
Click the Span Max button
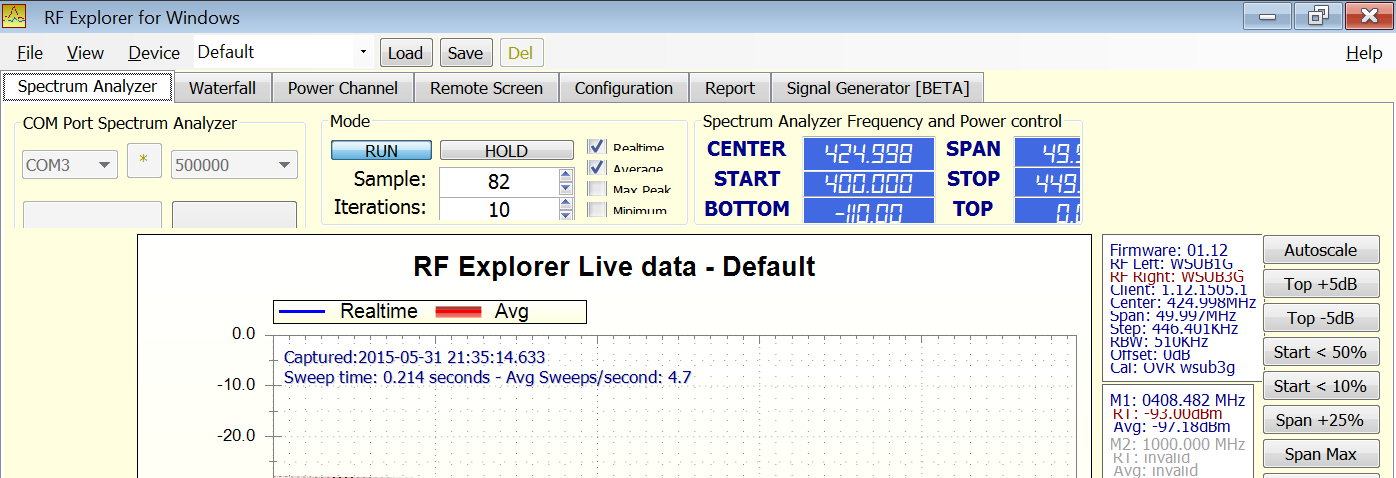[x=1321, y=454]
